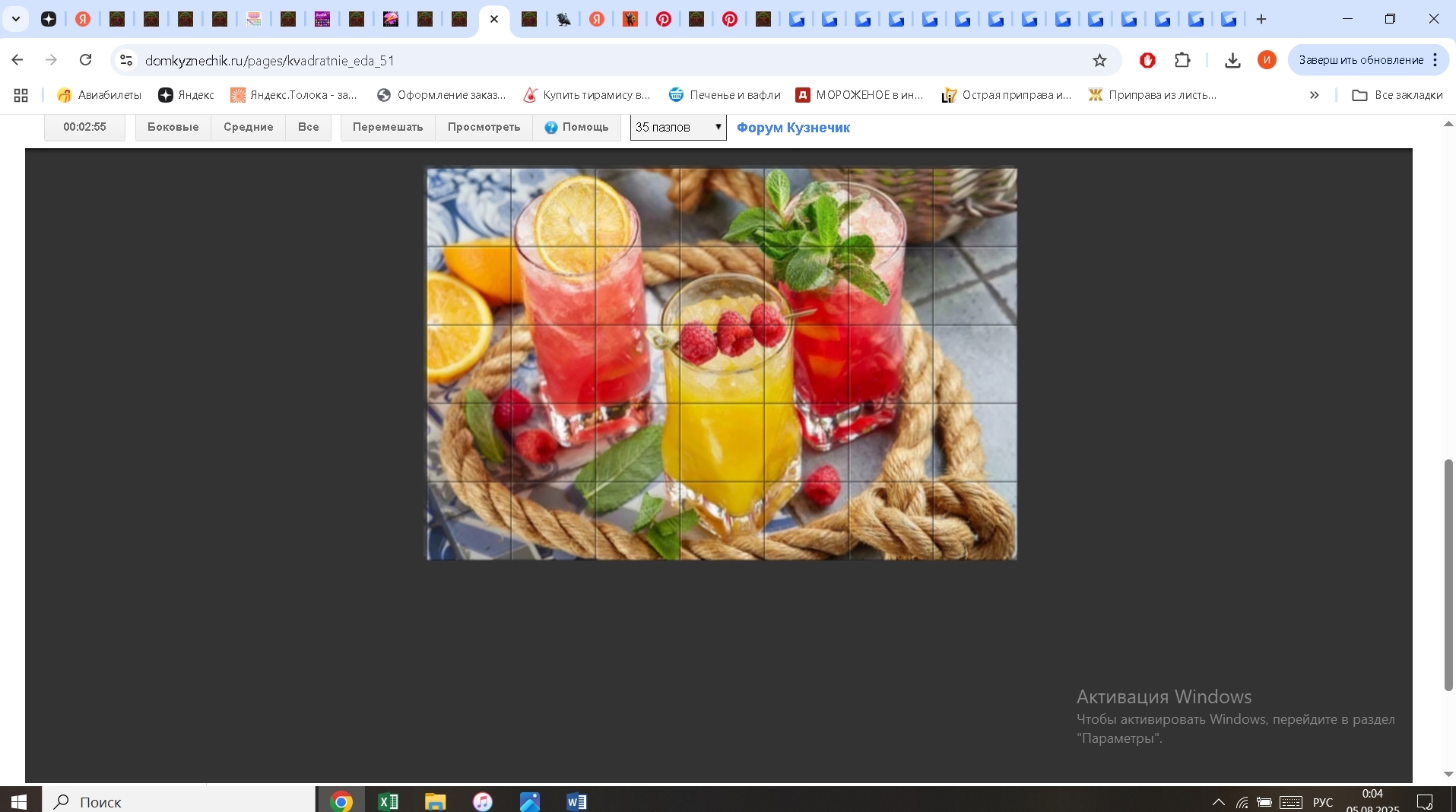Open the Приправа из листь... bookmark

[x=1153, y=95]
